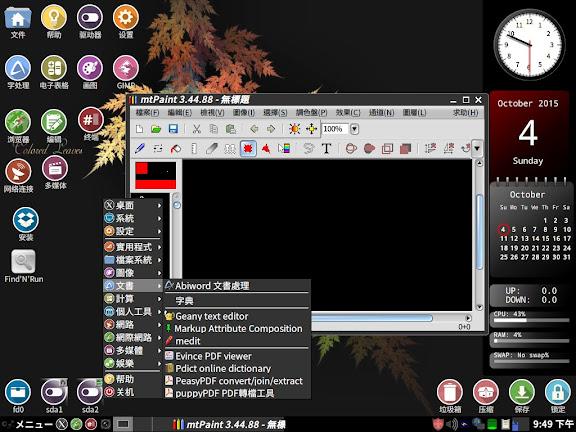
Task: Select the Polygon Selection tool
Action: coord(266,148)
